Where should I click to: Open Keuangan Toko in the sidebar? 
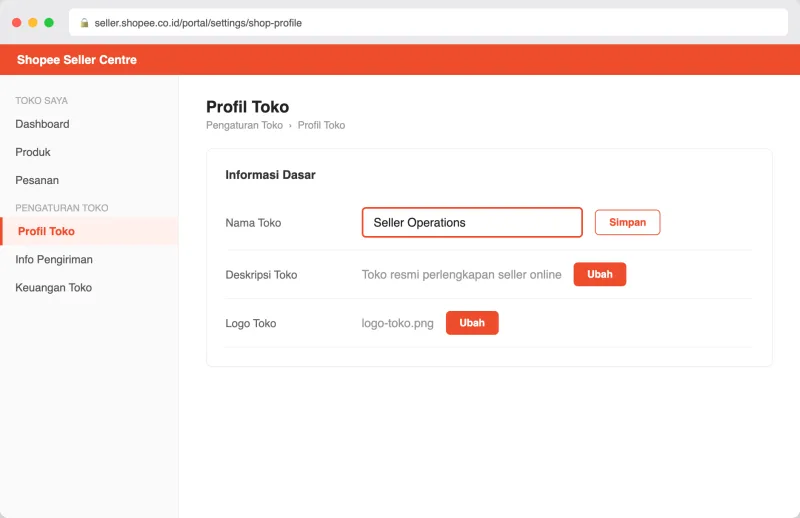(x=54, y=287)
